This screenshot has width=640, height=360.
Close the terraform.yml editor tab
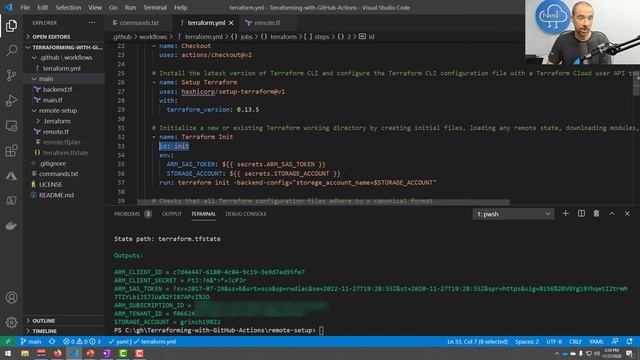[x=231, y=23]
